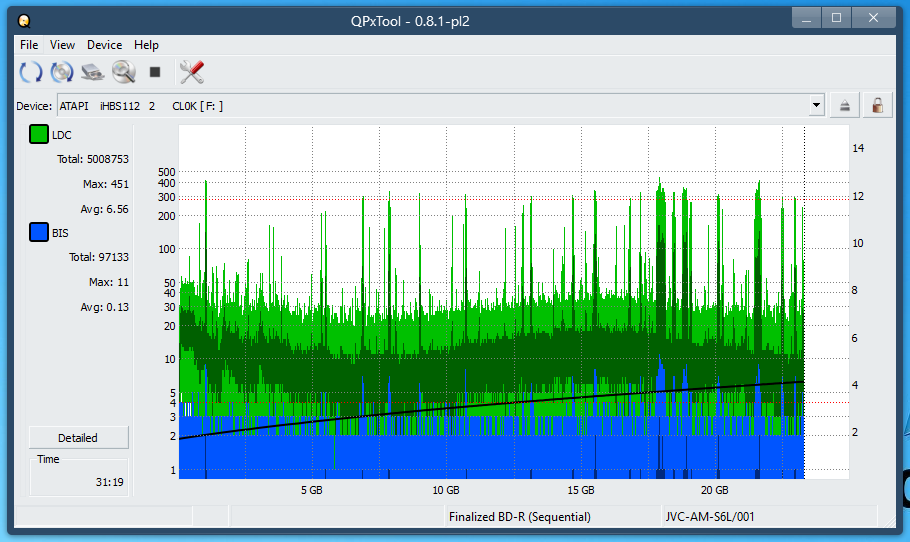Open preferences with wrench screwdriver icon
The image size is (910, 542).
191,72
